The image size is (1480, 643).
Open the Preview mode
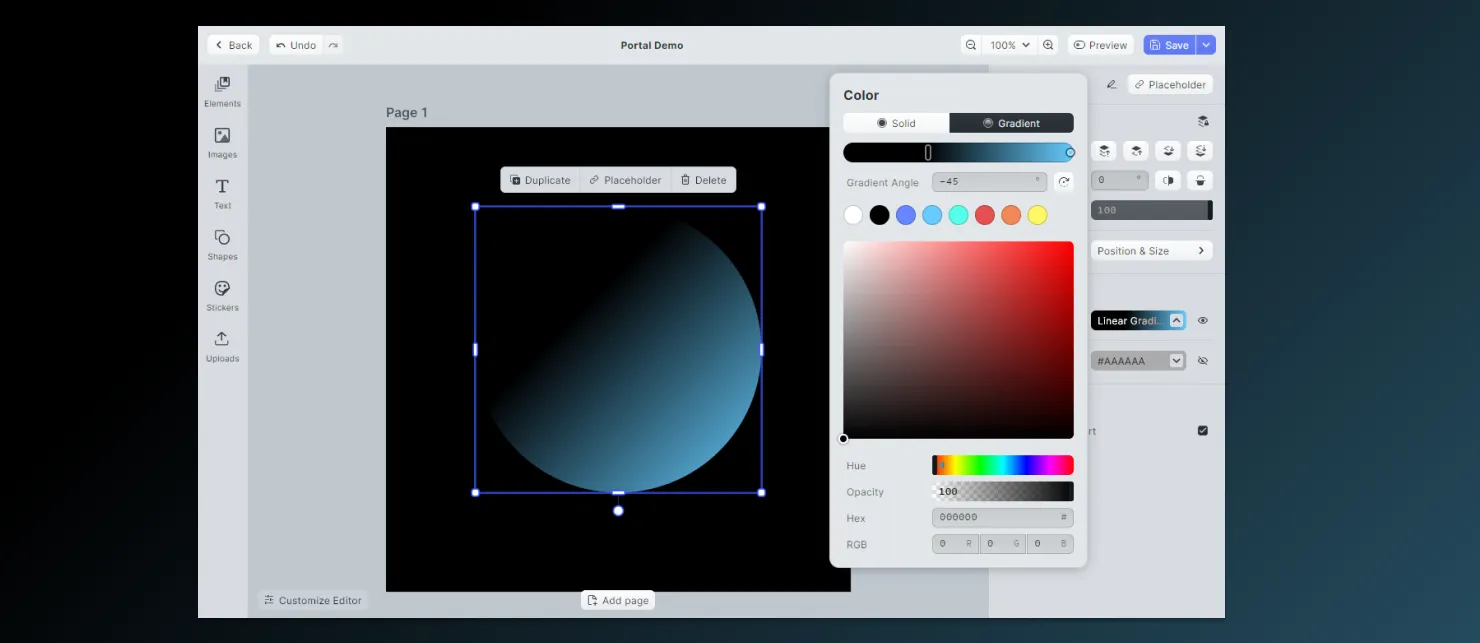(1100, 45)
